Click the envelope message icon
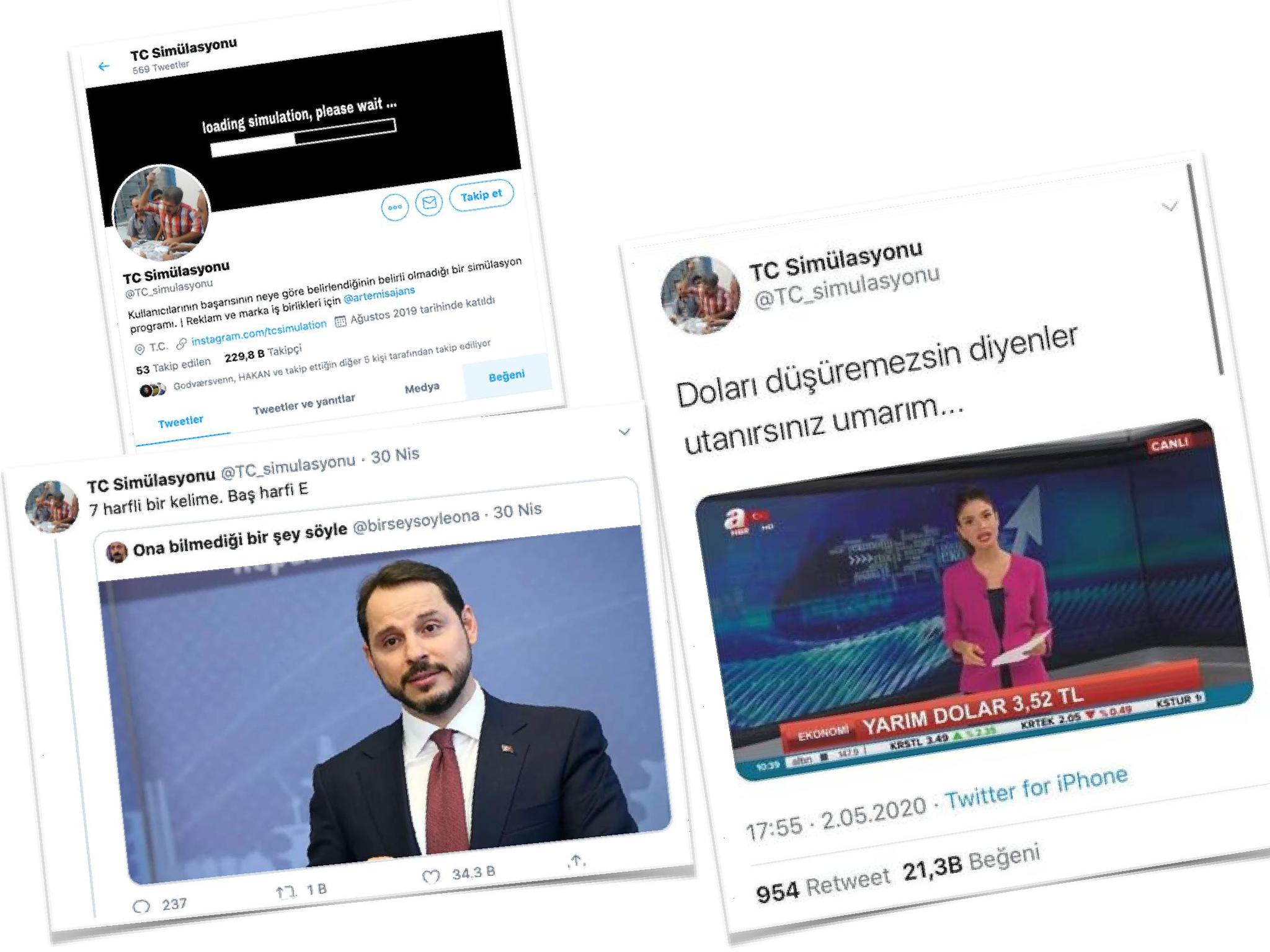This screenshot has width=1270, height=952. tap(429, 202)
